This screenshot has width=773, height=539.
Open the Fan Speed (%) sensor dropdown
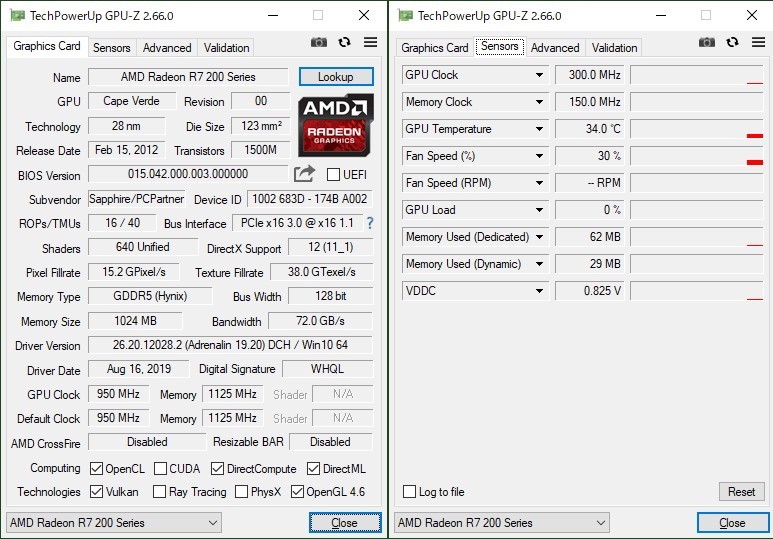pos(539,156)
